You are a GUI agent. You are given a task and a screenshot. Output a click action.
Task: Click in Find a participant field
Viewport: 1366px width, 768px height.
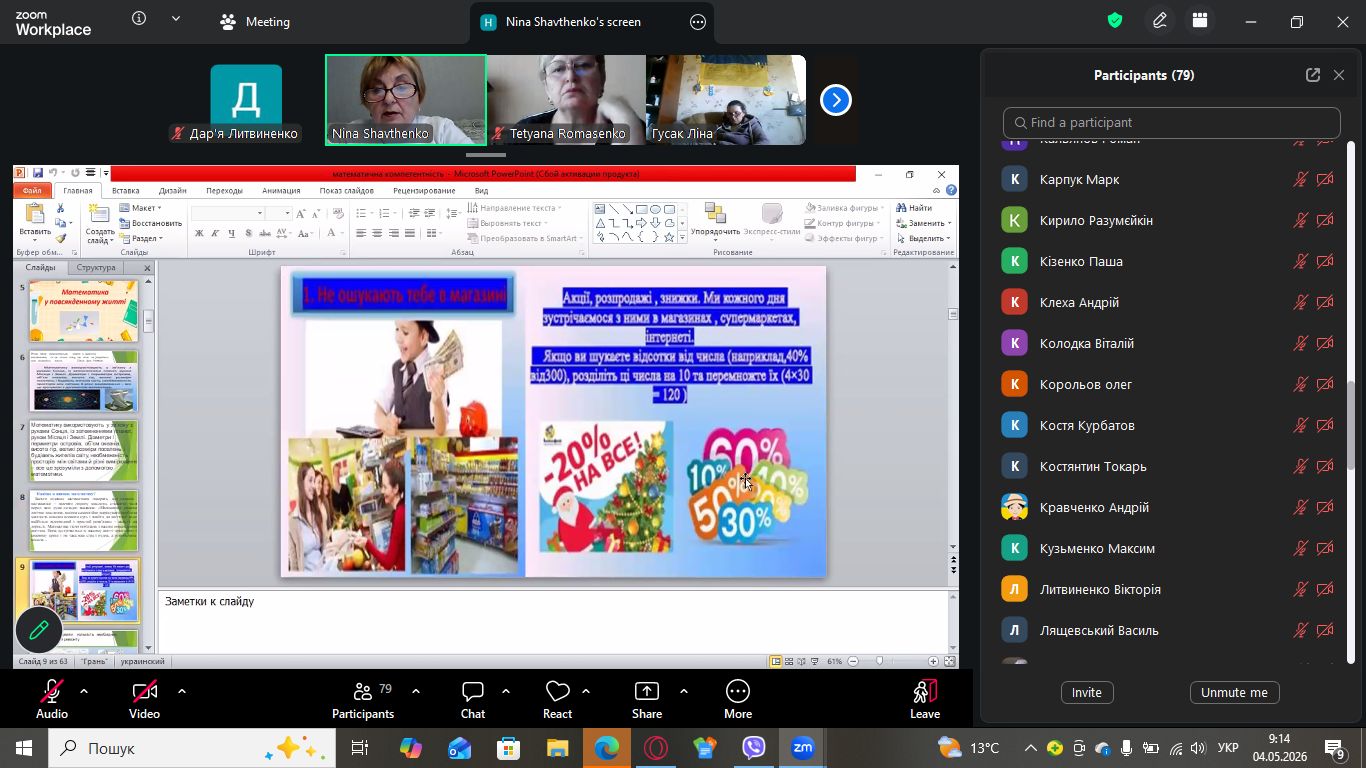[x=1171, y=122]
